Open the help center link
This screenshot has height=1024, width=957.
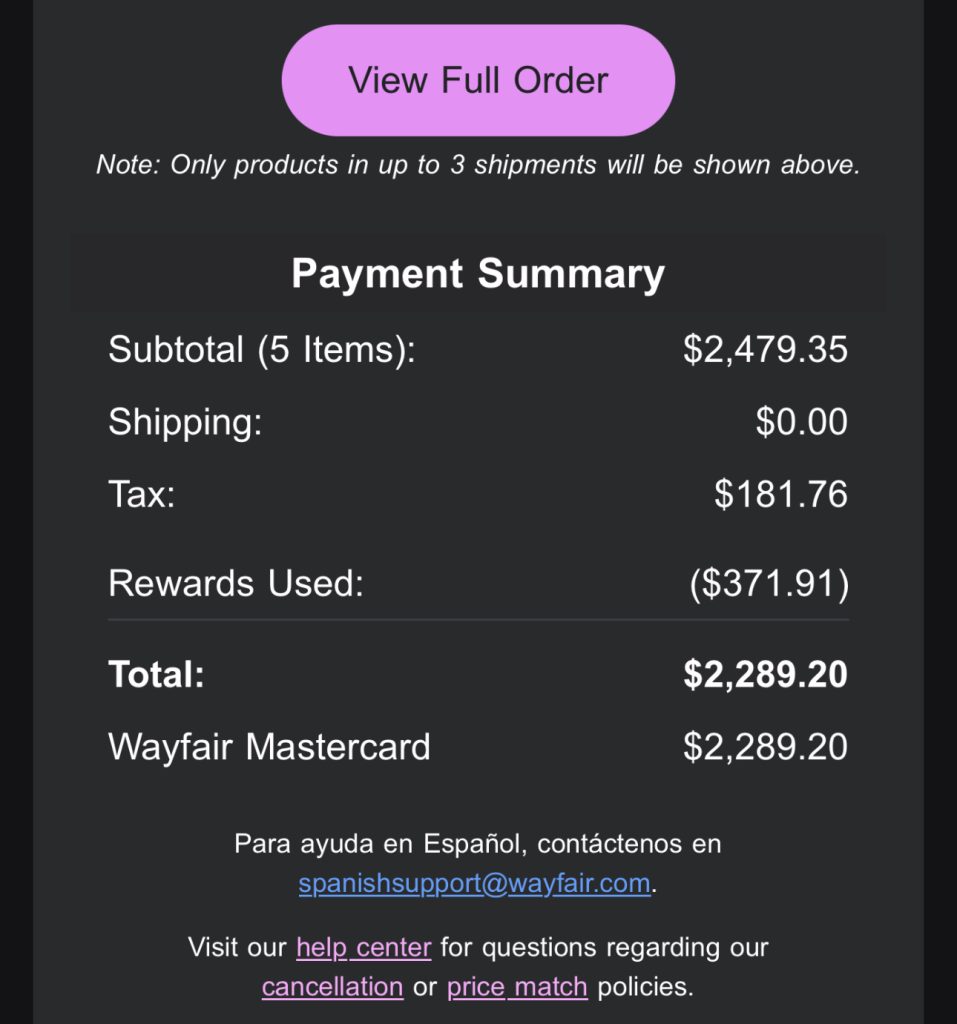[x=364, y=946]
